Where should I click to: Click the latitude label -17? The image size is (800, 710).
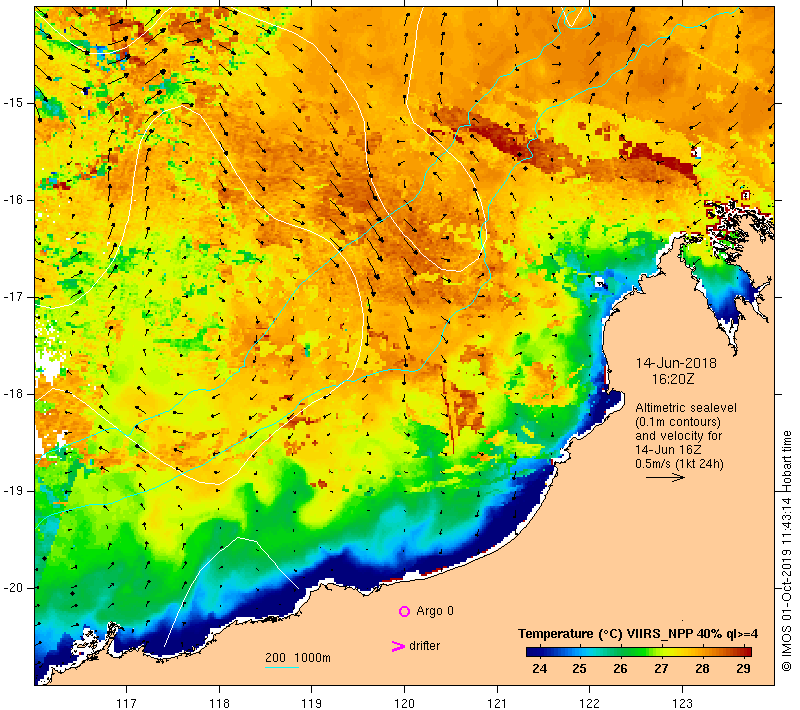[x=13, y=297]
